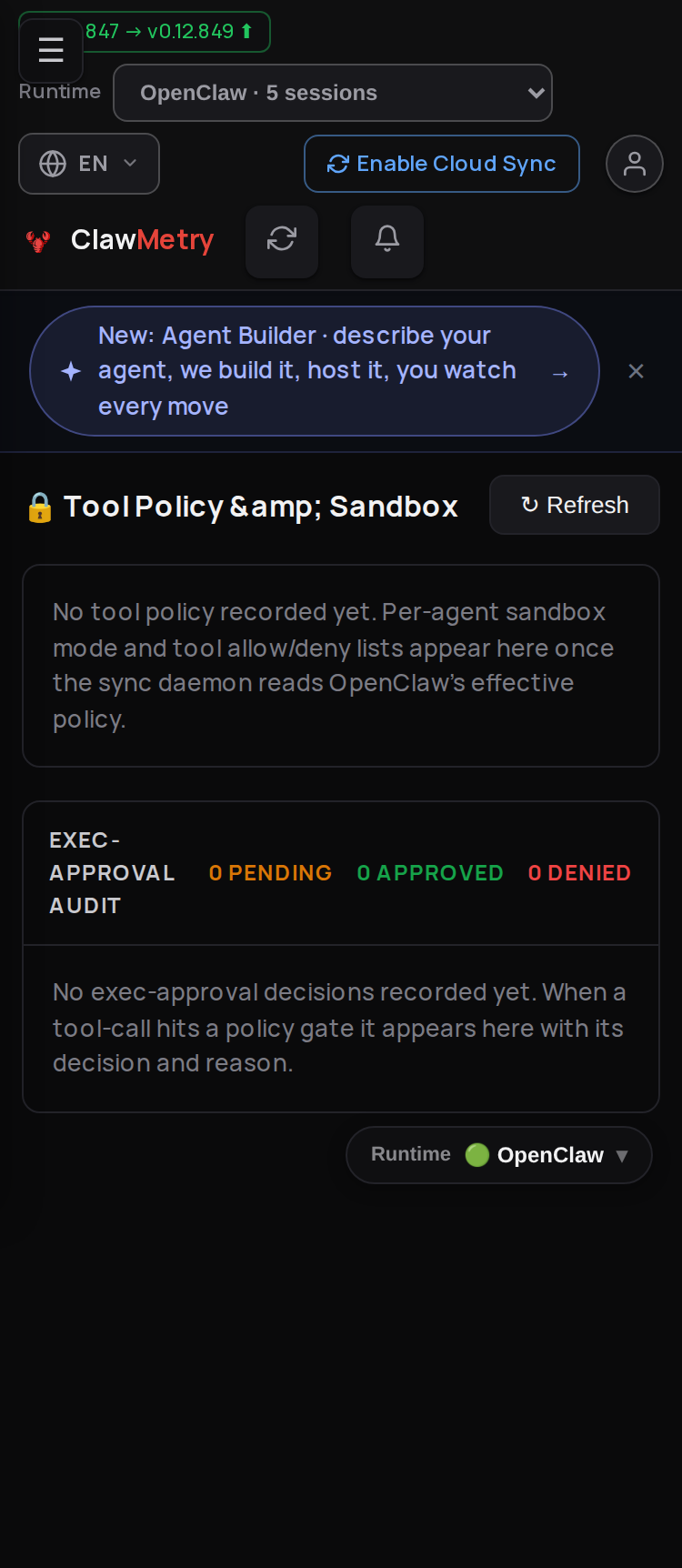Open the hamburger menu

(51, 50)
